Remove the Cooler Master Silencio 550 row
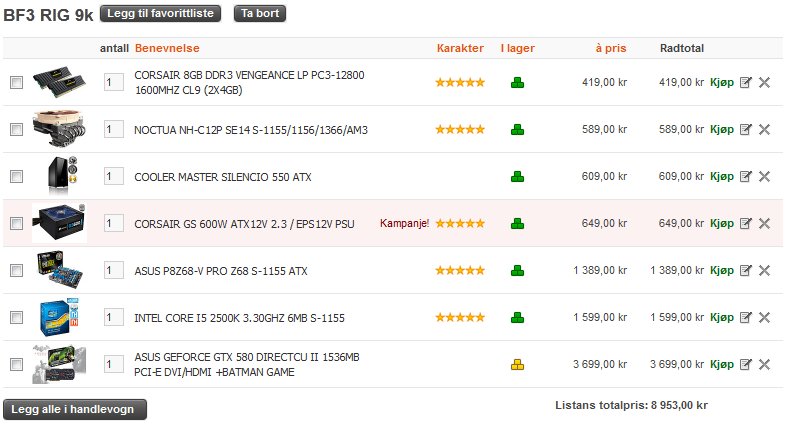Image resolution: width=791 pixels, height=434 pixels. click(764, 176)
